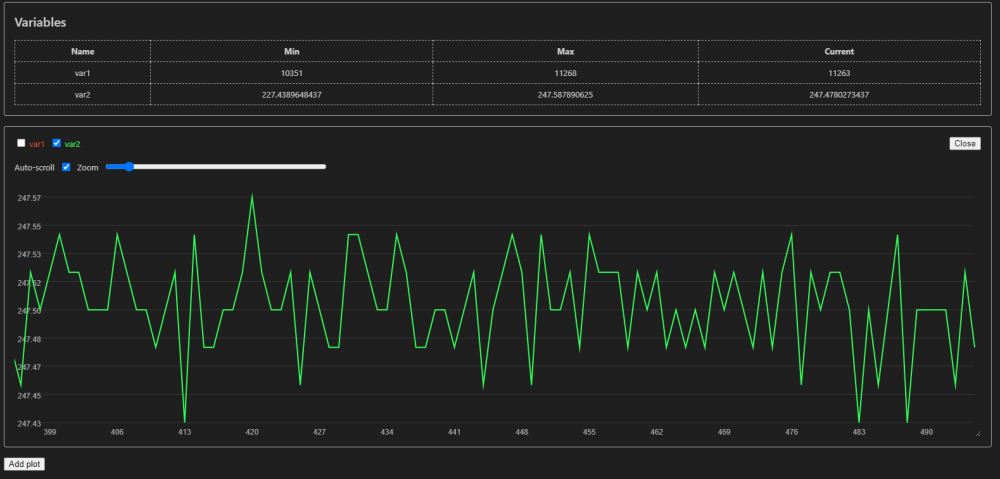Click the 490 x-axis tick label
1000x479 pixels.
927,432
